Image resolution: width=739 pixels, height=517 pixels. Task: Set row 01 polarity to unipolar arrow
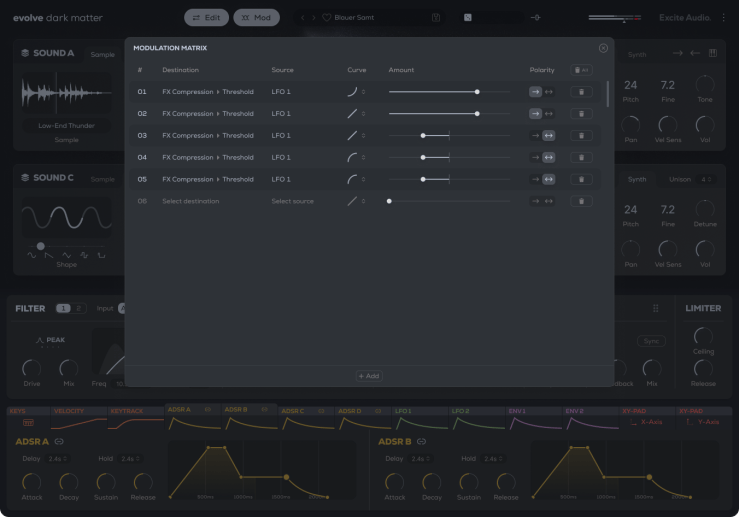tap(535, 92)
